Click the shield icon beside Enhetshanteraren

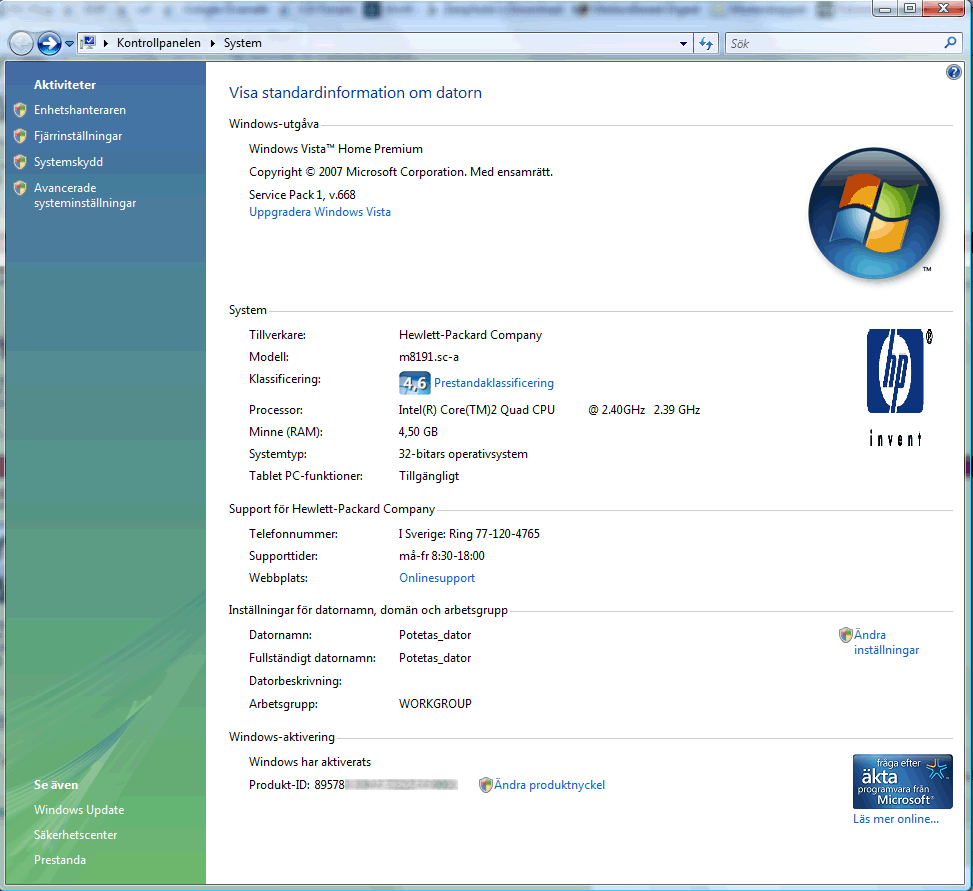tap(20, 110)
